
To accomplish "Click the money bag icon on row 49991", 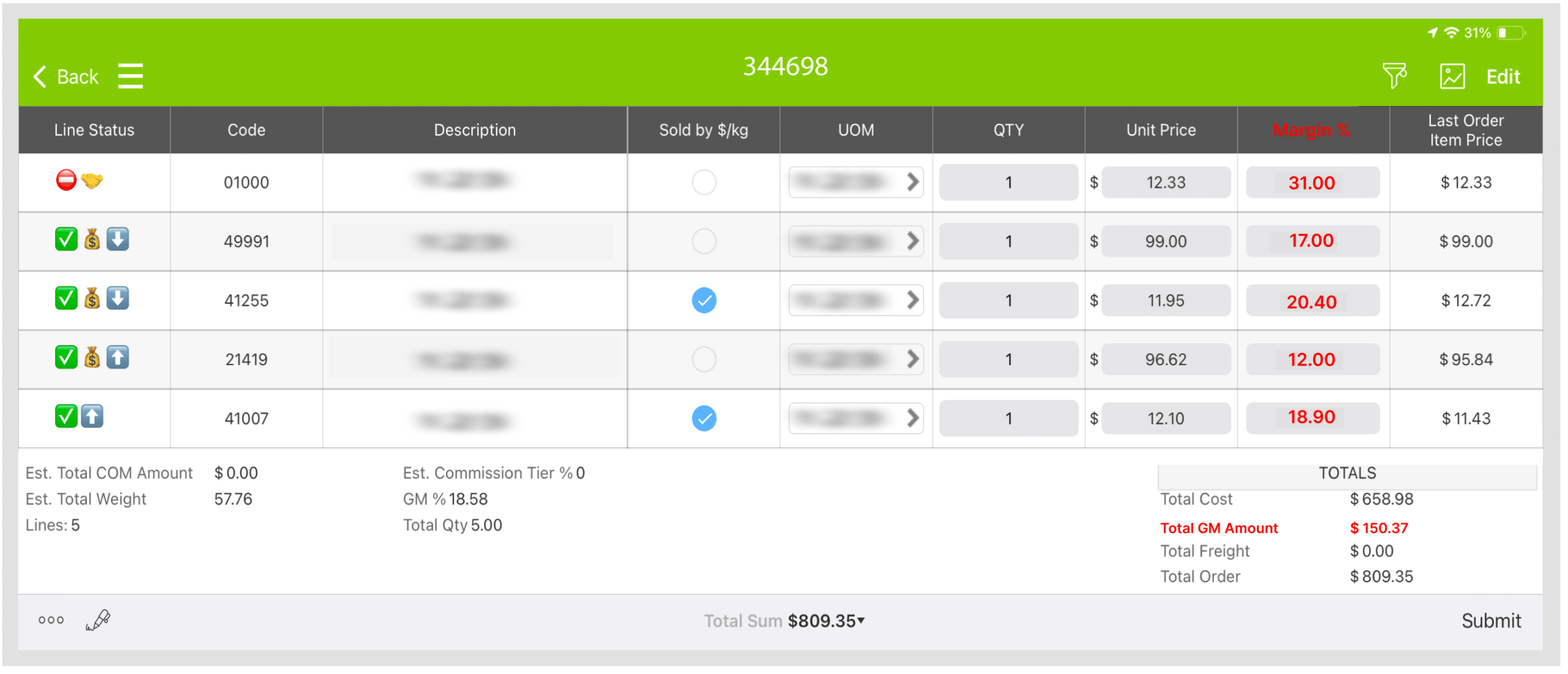I will point(92,240).
